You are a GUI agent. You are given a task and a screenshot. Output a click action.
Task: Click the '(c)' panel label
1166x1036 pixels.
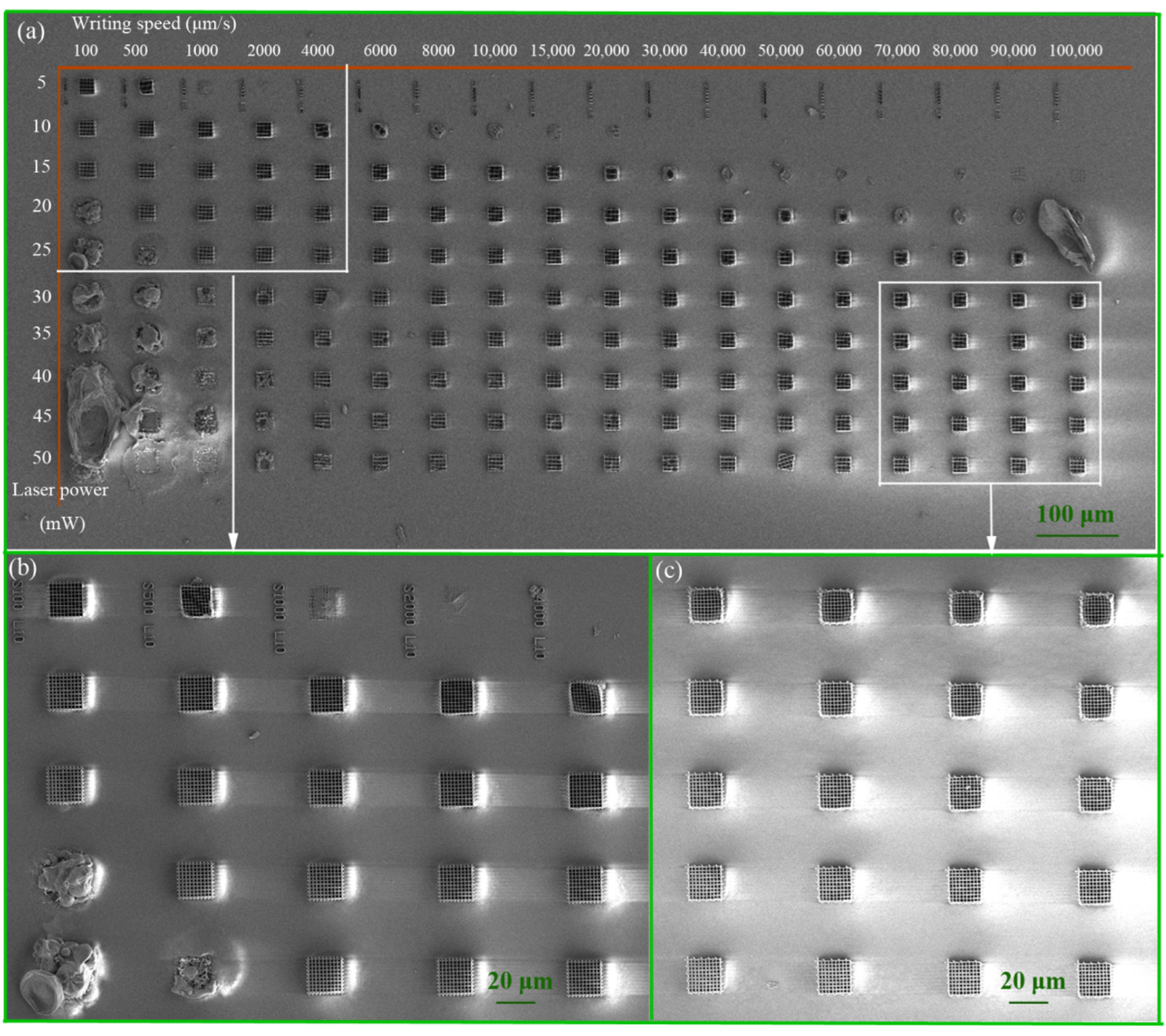pyautogui.click(x=669, y=571)
